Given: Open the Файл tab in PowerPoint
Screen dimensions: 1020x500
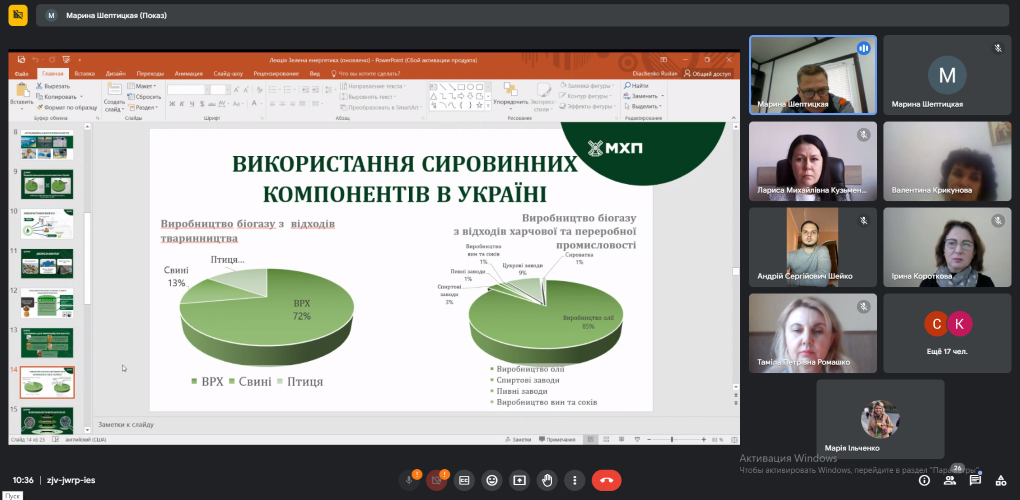Looking at the screenshot, I should [x=21, y=73].
